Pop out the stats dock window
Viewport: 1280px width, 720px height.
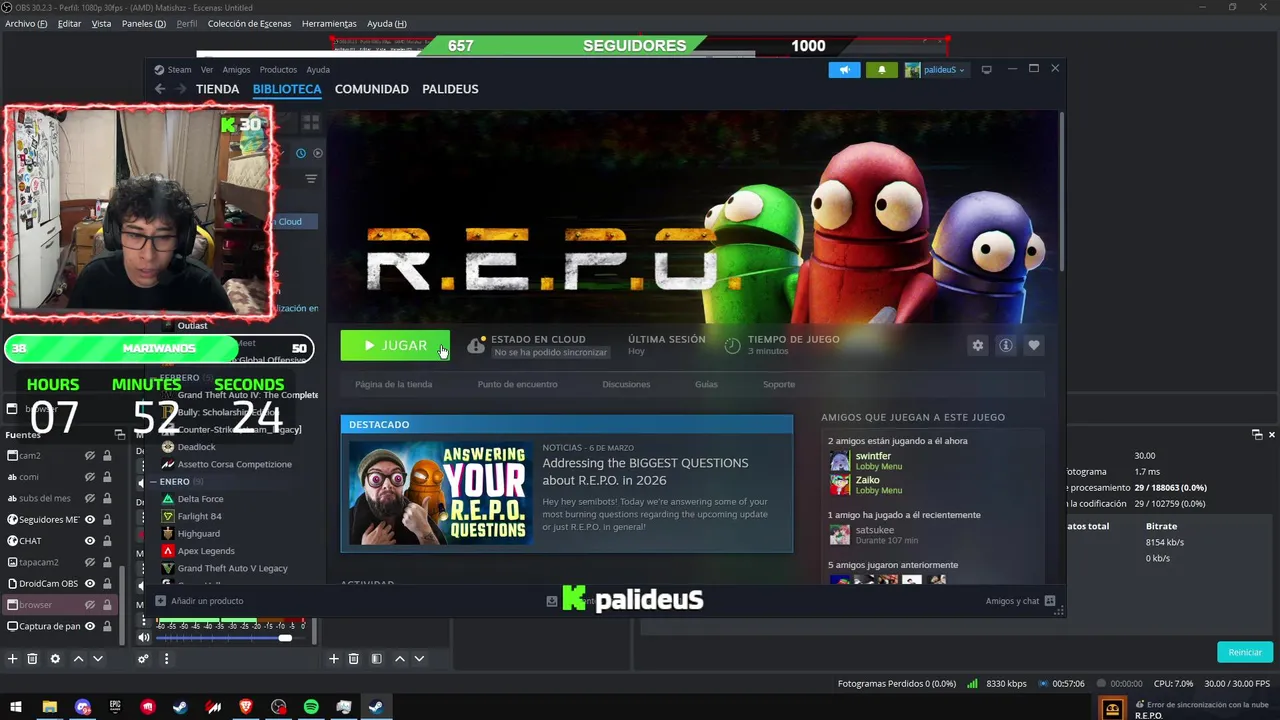click(x=1258, y=435)
